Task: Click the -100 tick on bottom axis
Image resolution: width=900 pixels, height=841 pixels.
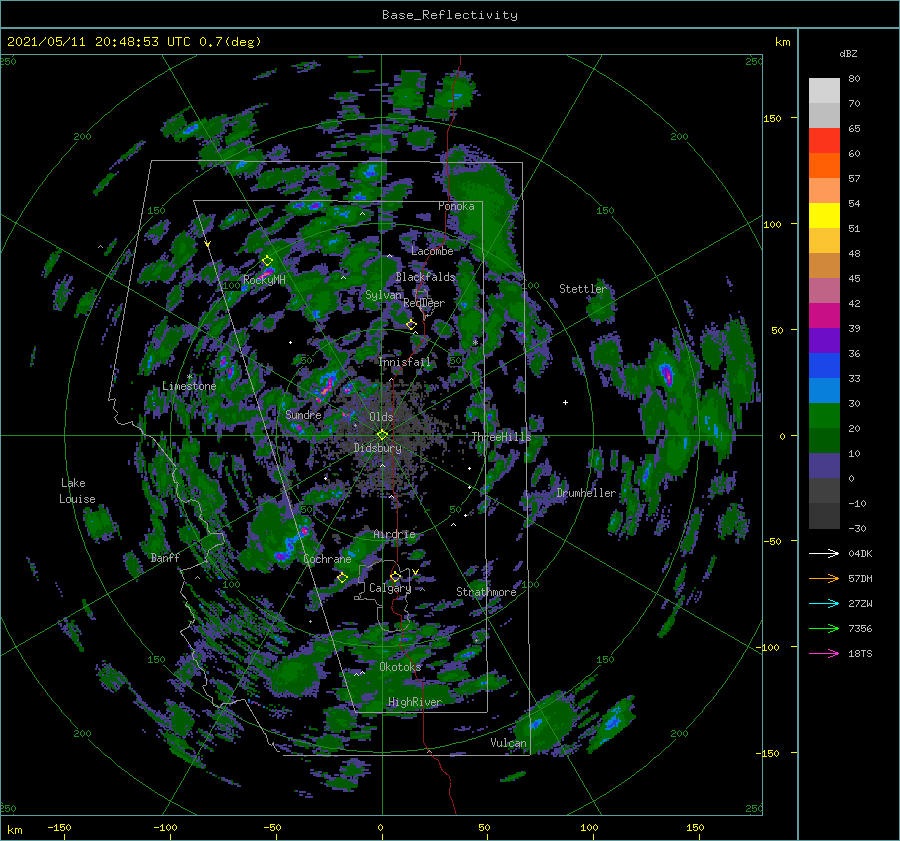Action: (x=165, y=827)
